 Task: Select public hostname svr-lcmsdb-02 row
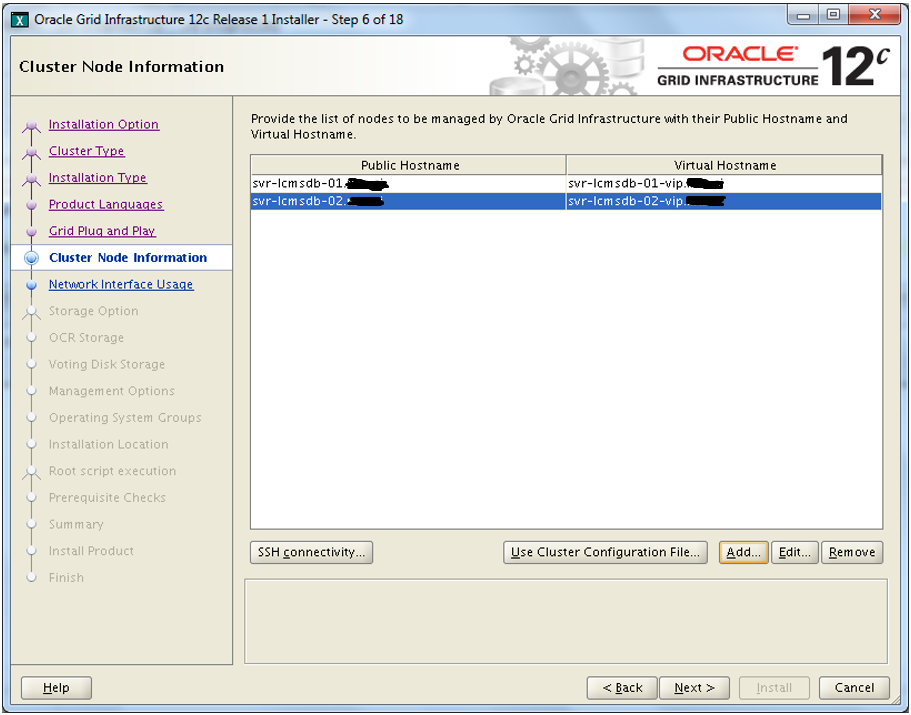408,202
